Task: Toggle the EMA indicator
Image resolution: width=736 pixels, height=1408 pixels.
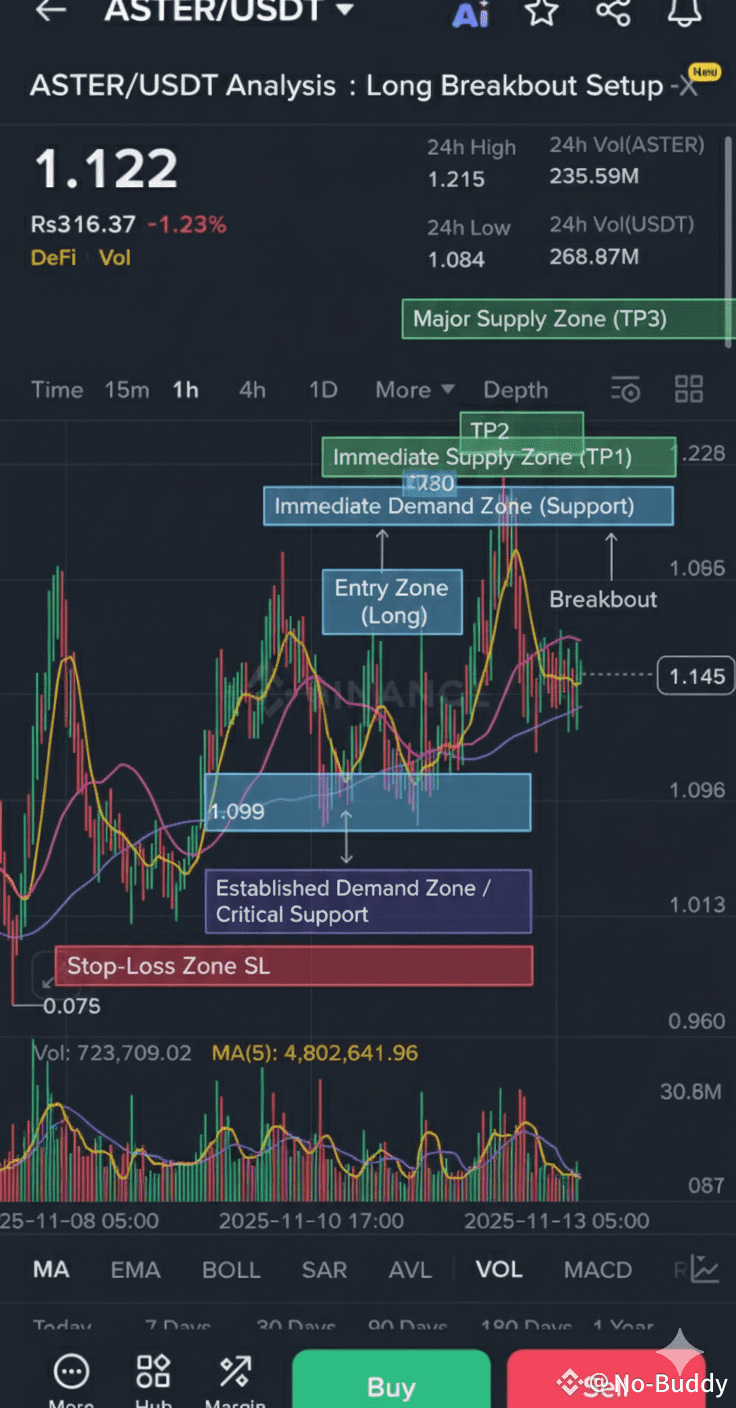Action: coord(135,1270)
